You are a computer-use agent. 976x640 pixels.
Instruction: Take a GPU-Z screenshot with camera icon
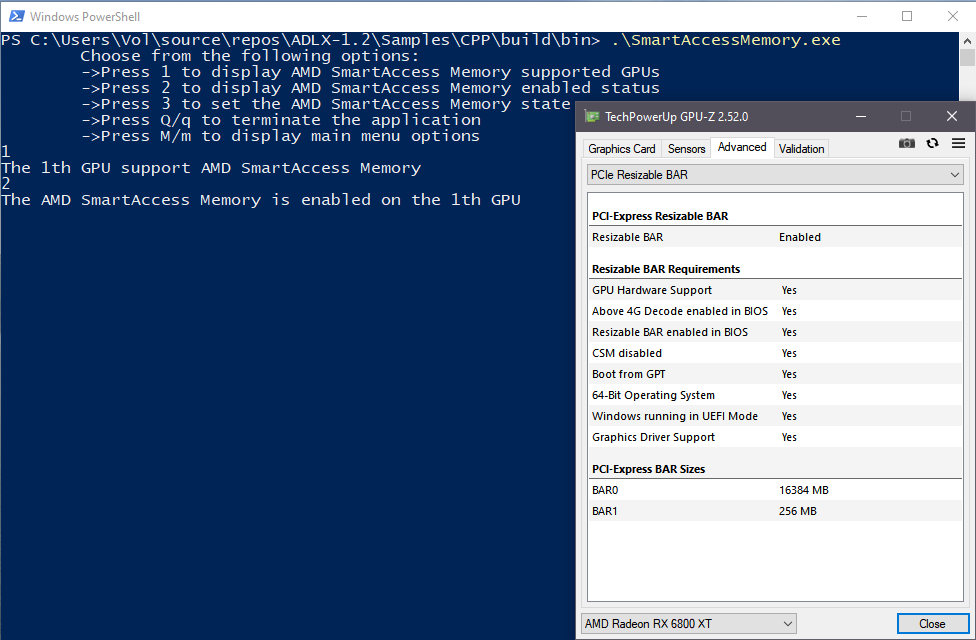(906, 143)
